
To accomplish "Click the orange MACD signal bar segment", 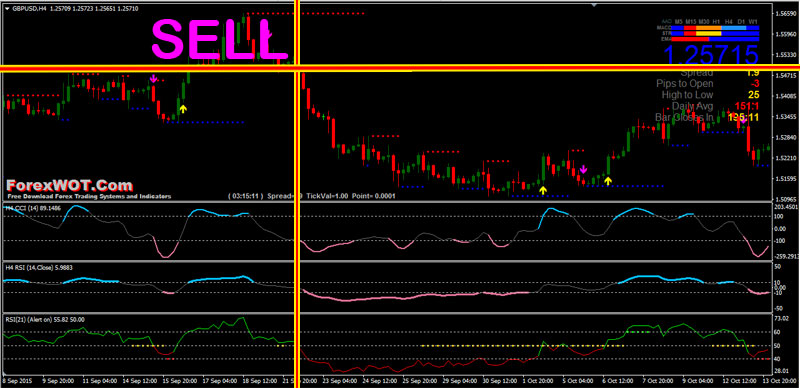I will pos(709,28).
